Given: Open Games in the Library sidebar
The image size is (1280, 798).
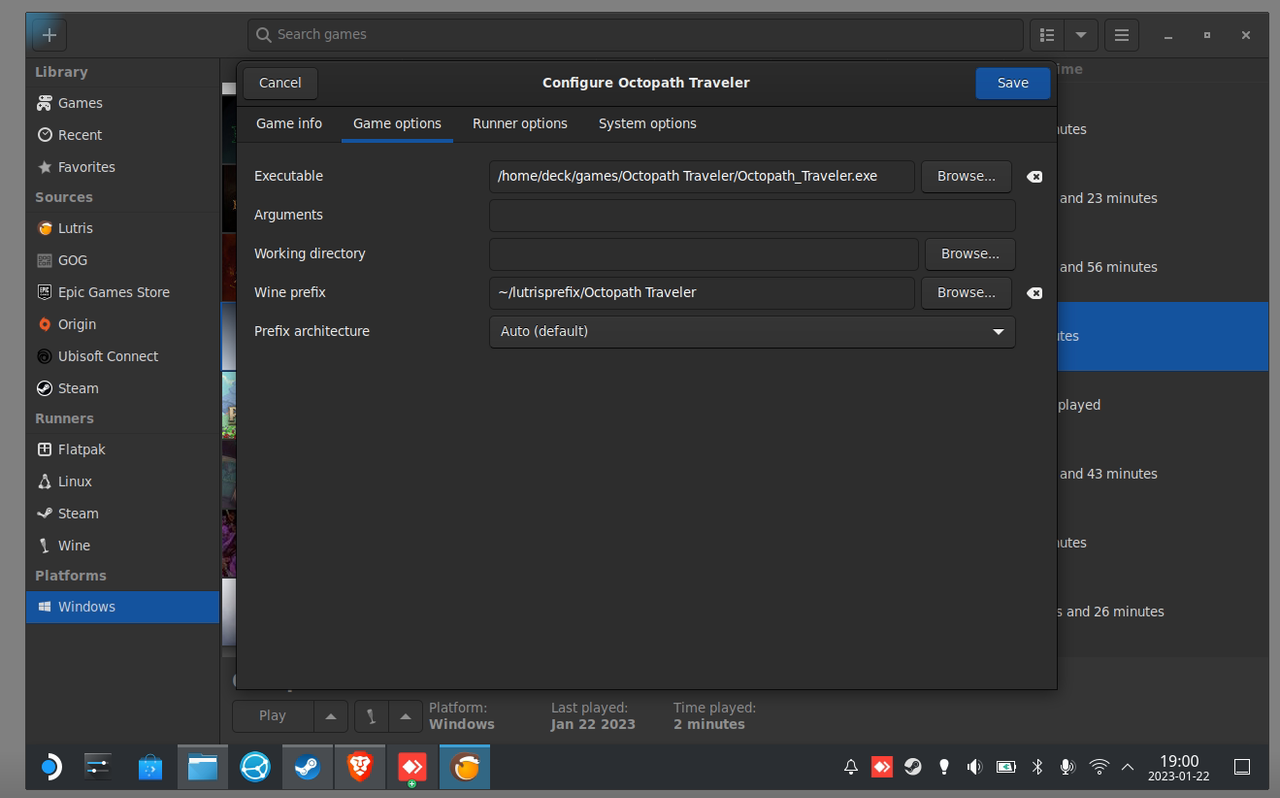Looking at the screenshot, I should 122,103.
